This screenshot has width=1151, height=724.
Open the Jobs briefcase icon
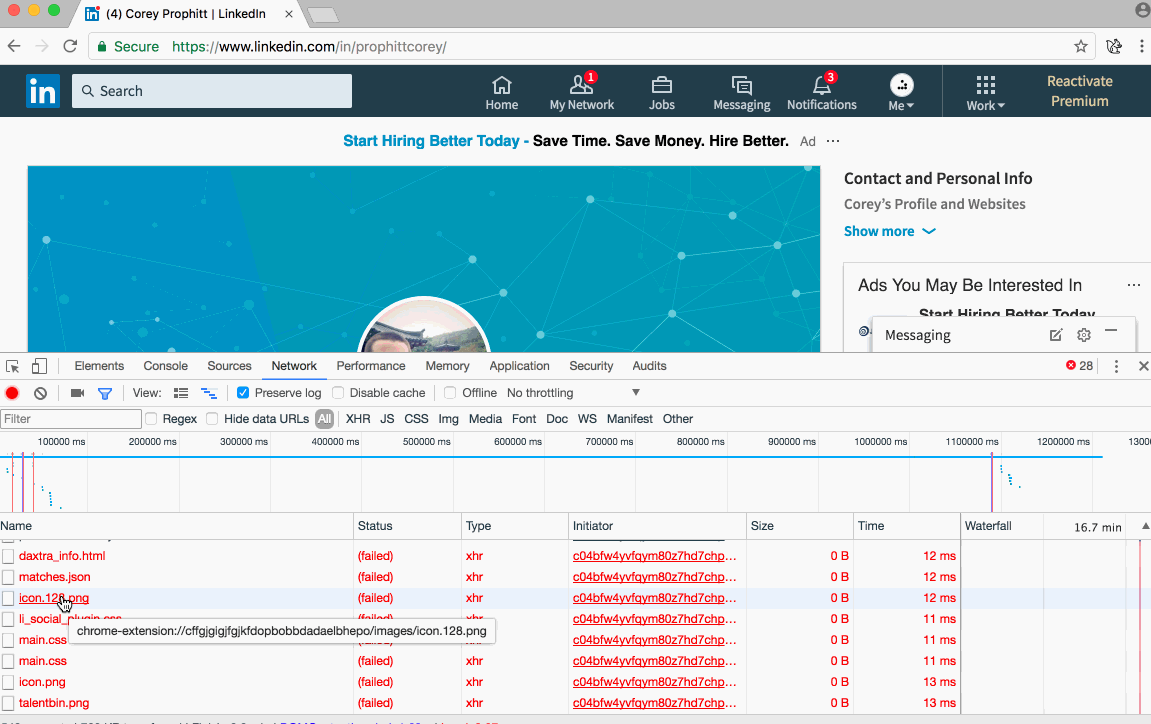[661, 85]
